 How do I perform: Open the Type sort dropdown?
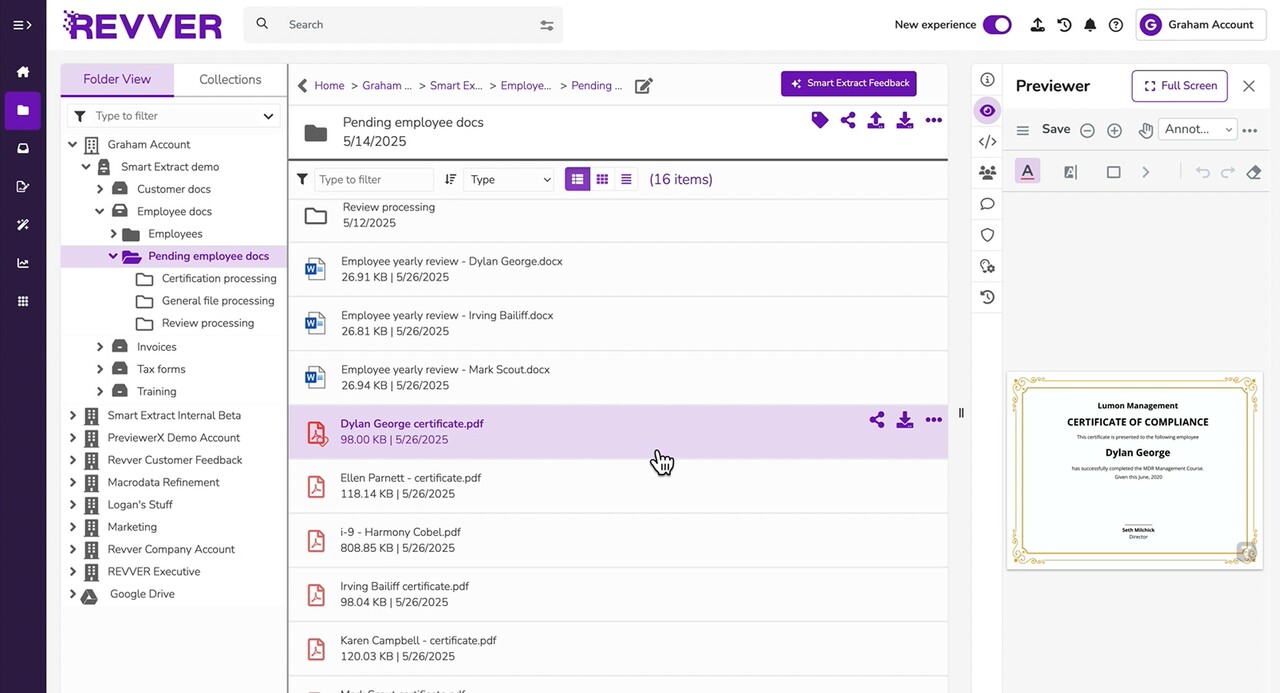(510, 179)
